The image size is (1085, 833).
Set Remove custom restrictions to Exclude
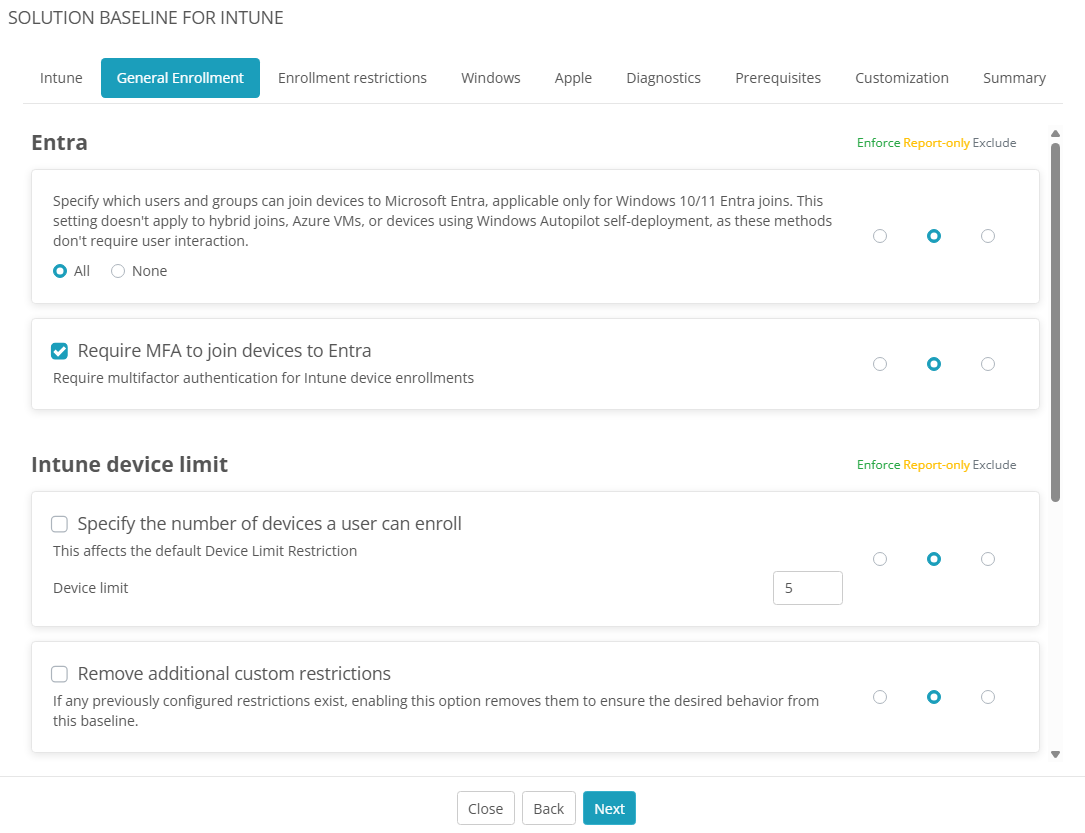click(x=987, y=697)
